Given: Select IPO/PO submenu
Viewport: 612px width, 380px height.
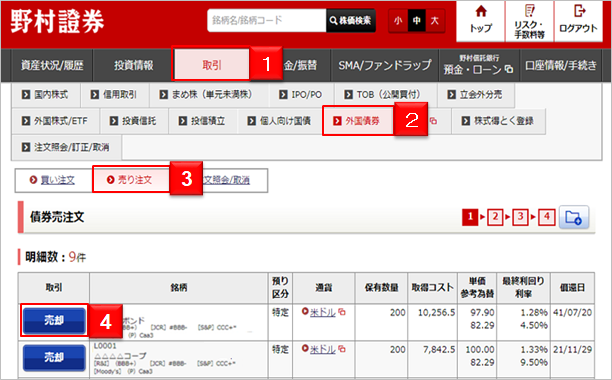Looking at the screenshot, I should point(301,95).
